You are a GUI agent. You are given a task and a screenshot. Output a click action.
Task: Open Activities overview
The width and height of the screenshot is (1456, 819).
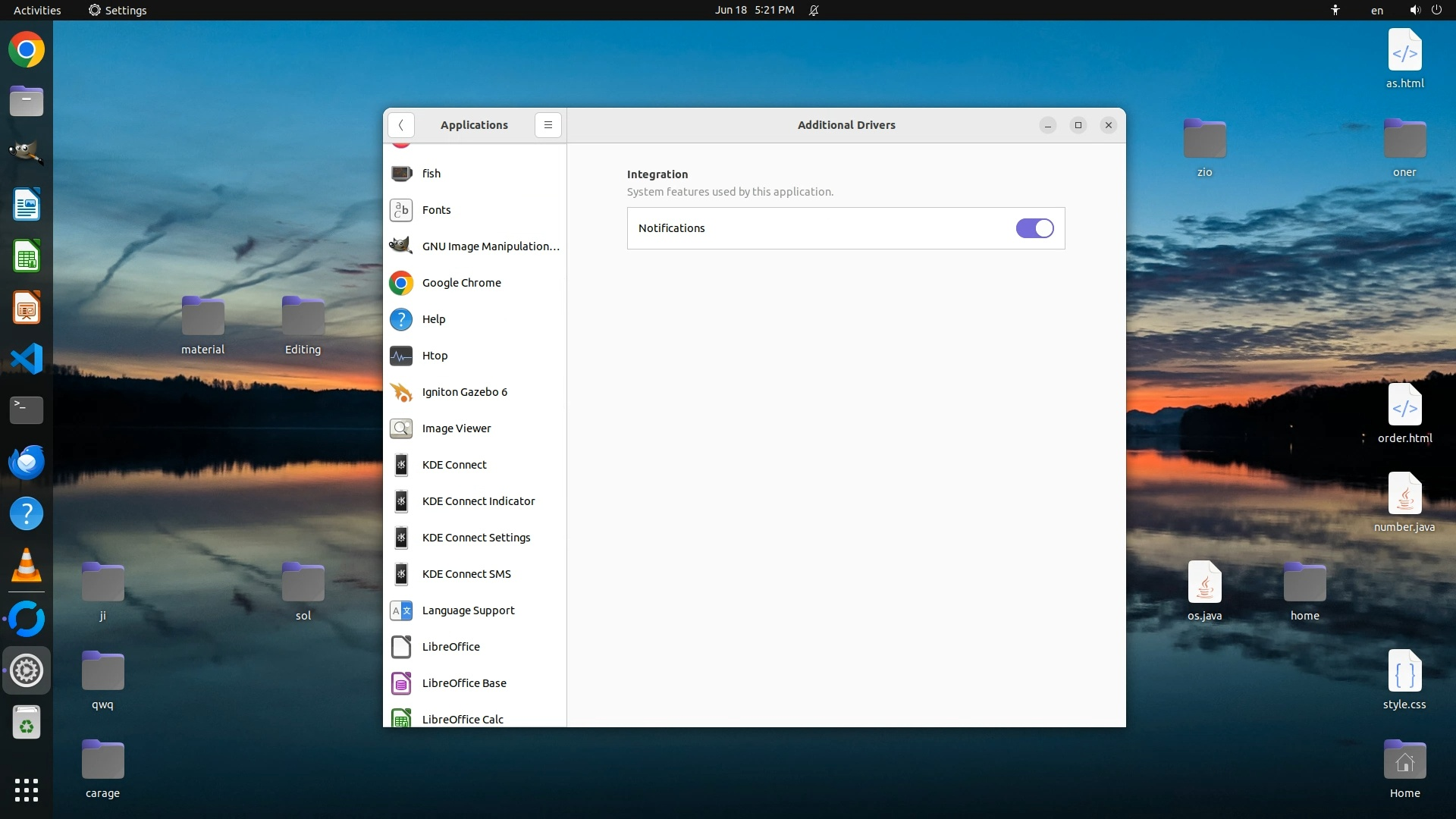click(x=37, y=10)
